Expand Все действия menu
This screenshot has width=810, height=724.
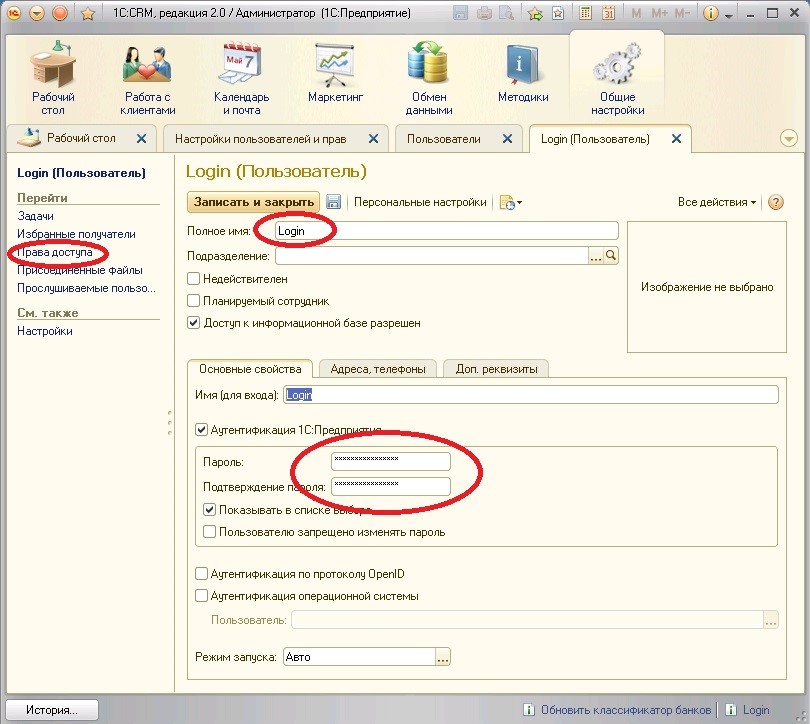[716, 202]
